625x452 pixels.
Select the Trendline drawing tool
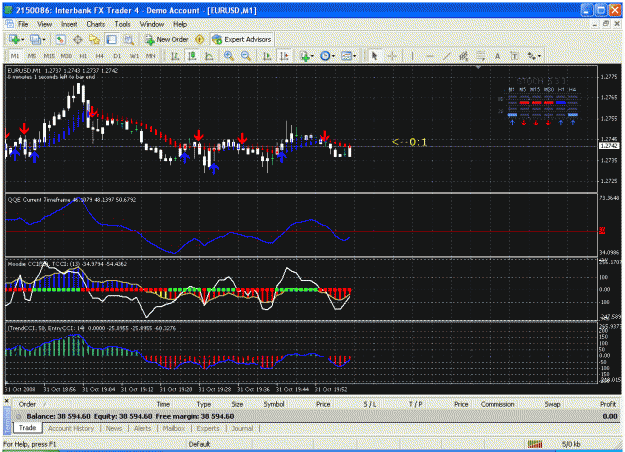(x=446, y=56)
